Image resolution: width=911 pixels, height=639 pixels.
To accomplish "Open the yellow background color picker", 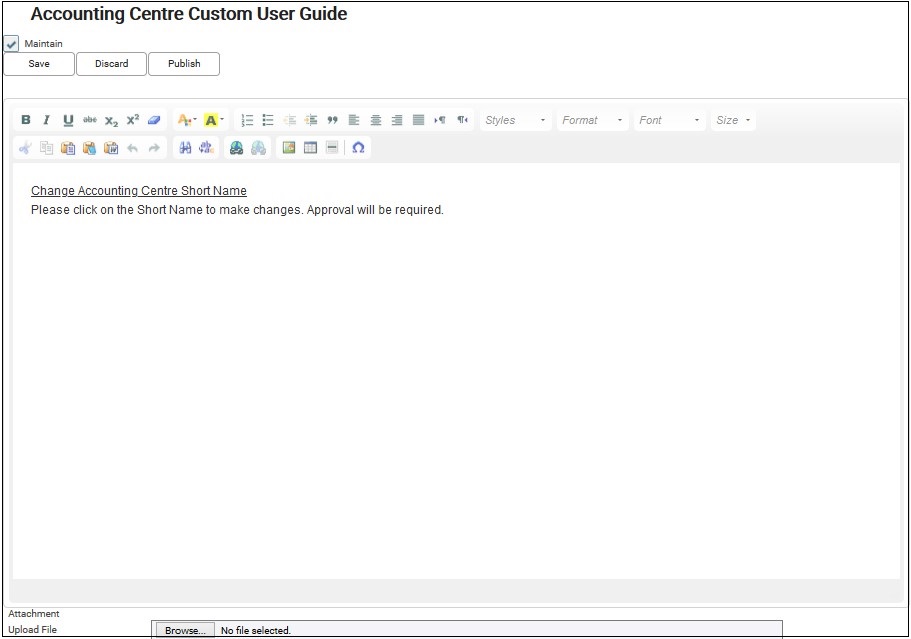I will [x=213, y=120].
